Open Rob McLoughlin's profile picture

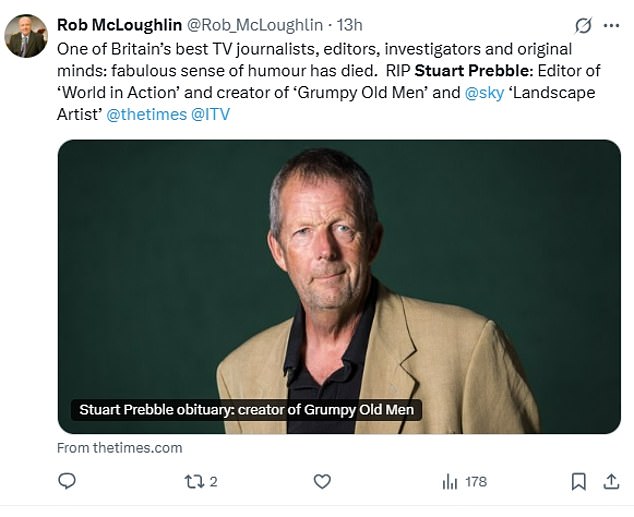26,36
